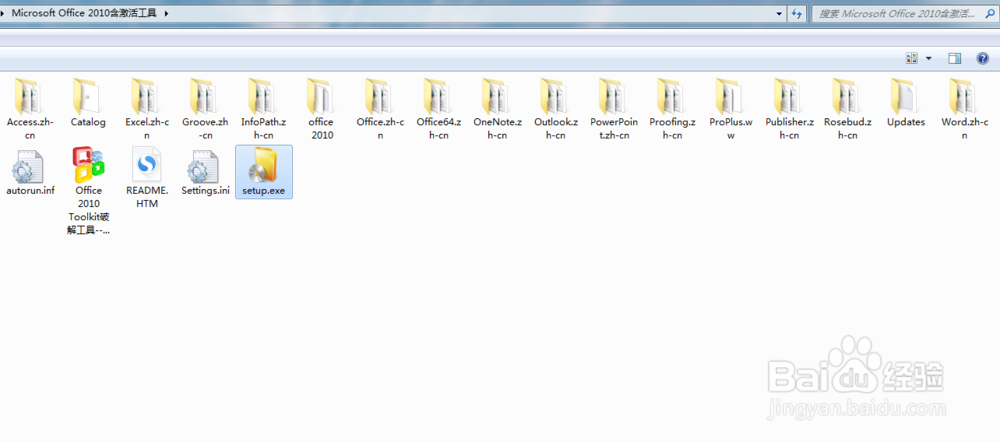Click the Proofing.zh-cn folder name

(x=672, y=128)
